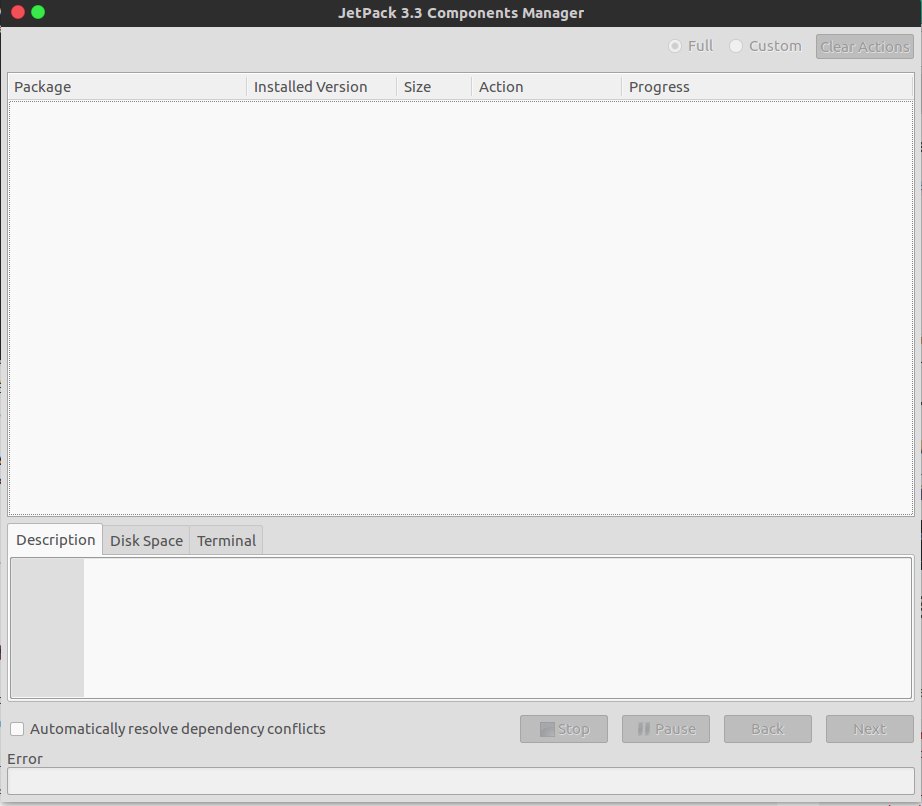Click the Action column header
The image size is (922, 806).
(546, 87)
